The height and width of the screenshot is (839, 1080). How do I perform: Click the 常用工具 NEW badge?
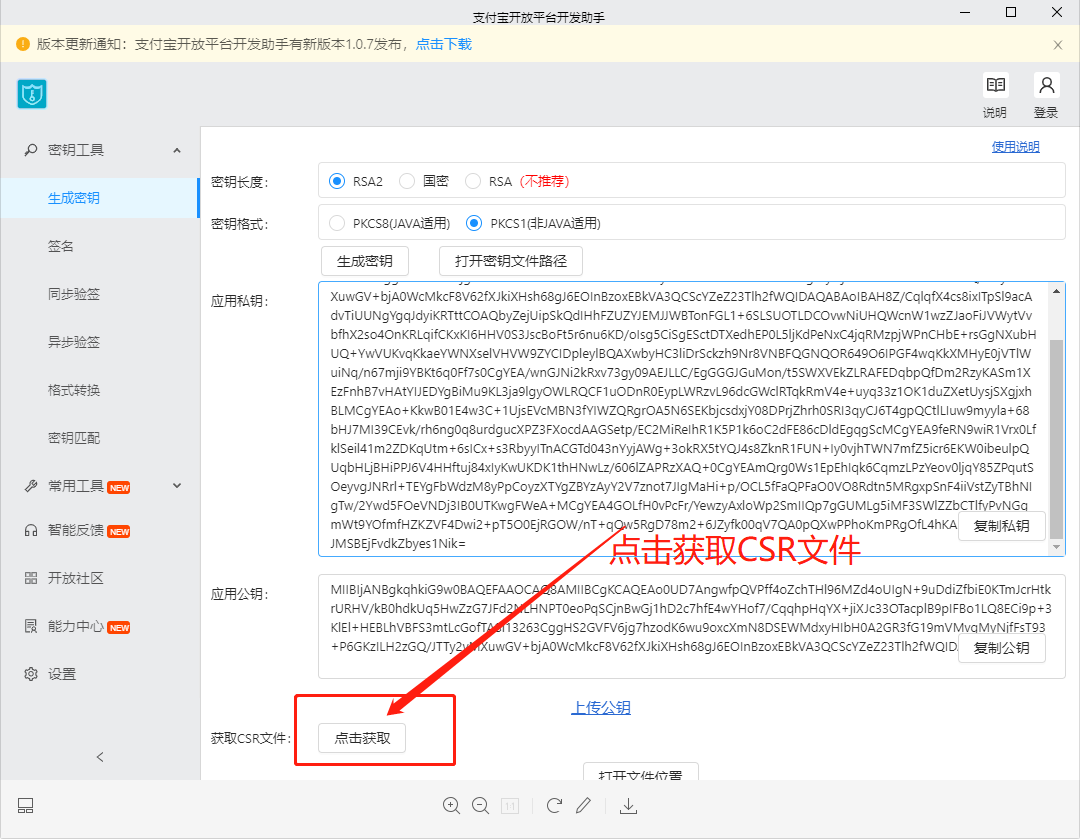coord(119,488)
